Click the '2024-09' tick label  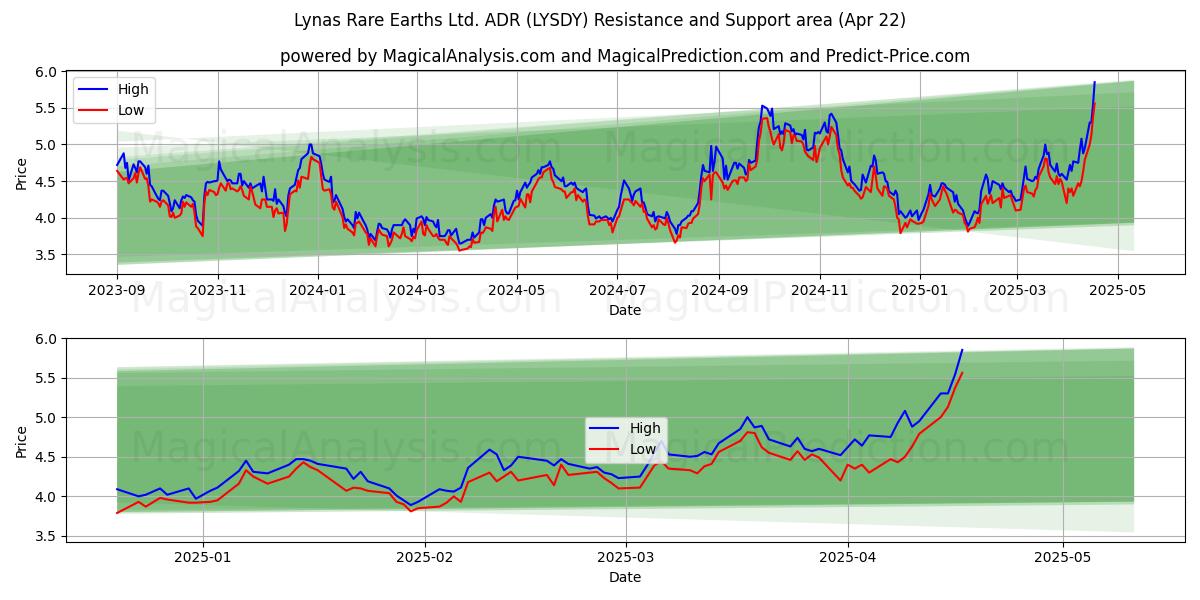[719, 290]
